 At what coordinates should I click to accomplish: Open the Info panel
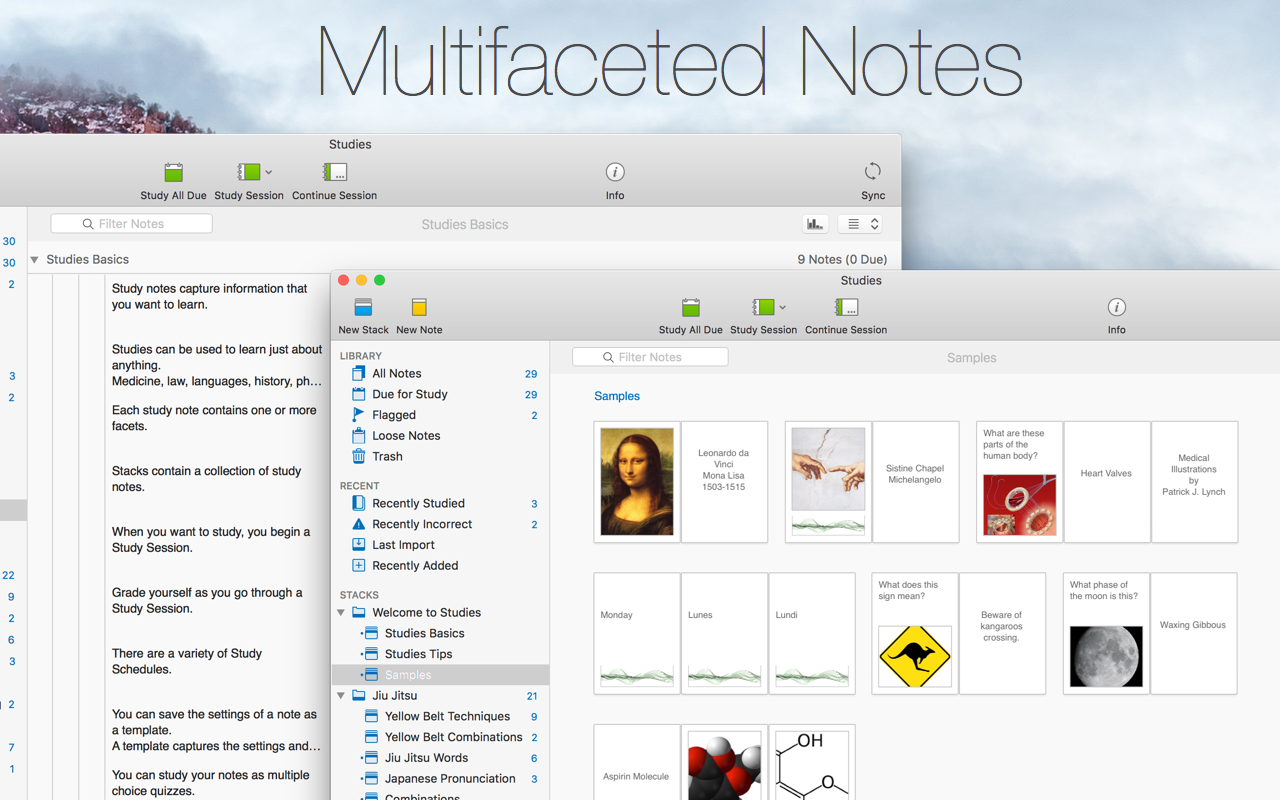1116,308
